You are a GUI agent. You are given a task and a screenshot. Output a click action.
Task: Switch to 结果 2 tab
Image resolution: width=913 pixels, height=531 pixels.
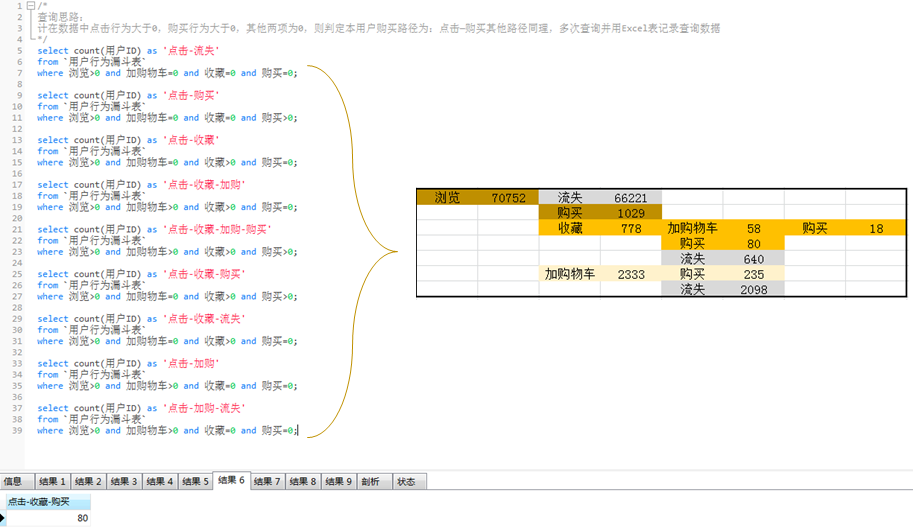coord(88,482)
